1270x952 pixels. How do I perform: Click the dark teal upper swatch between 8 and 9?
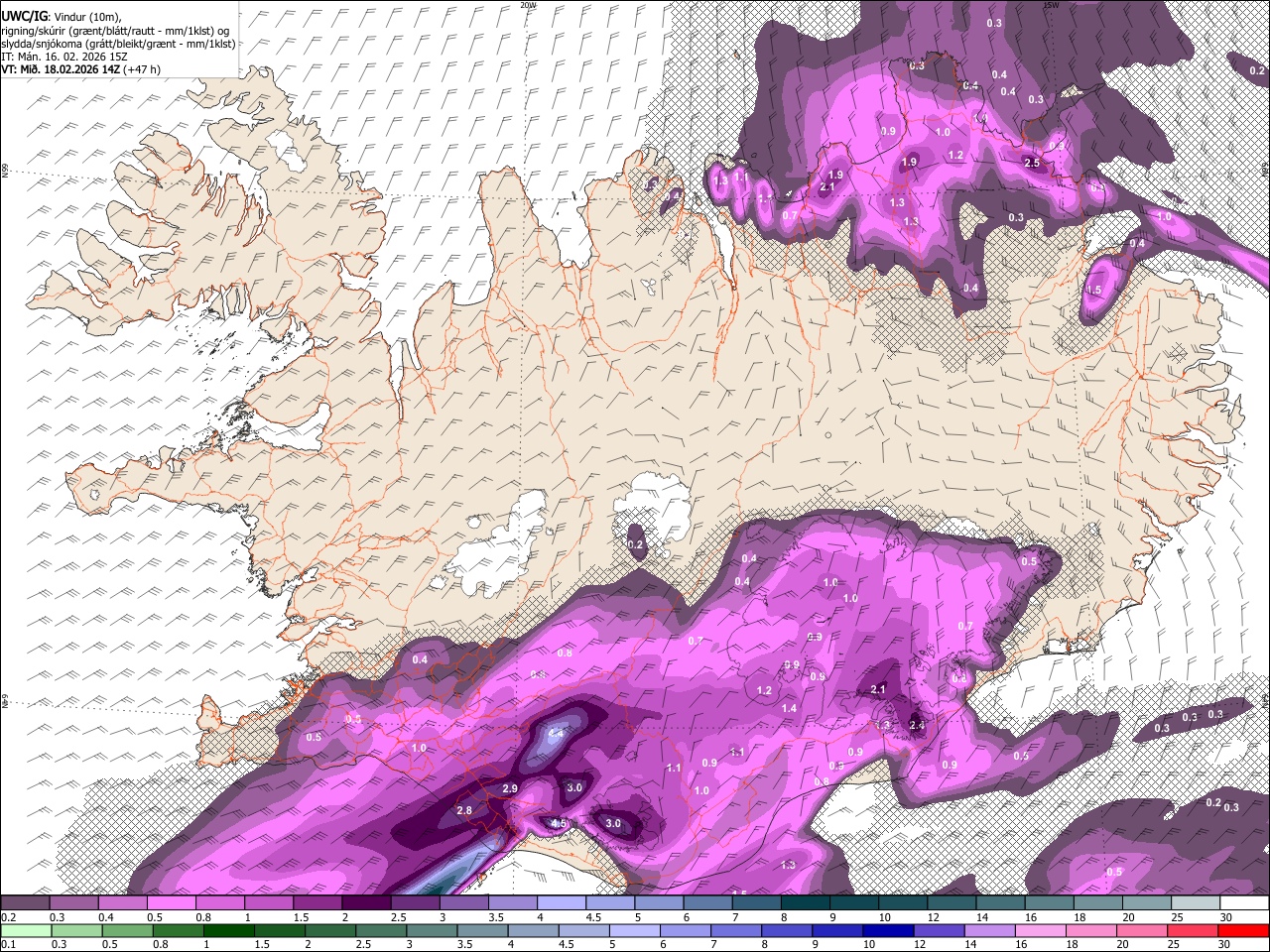click(806, 902)
